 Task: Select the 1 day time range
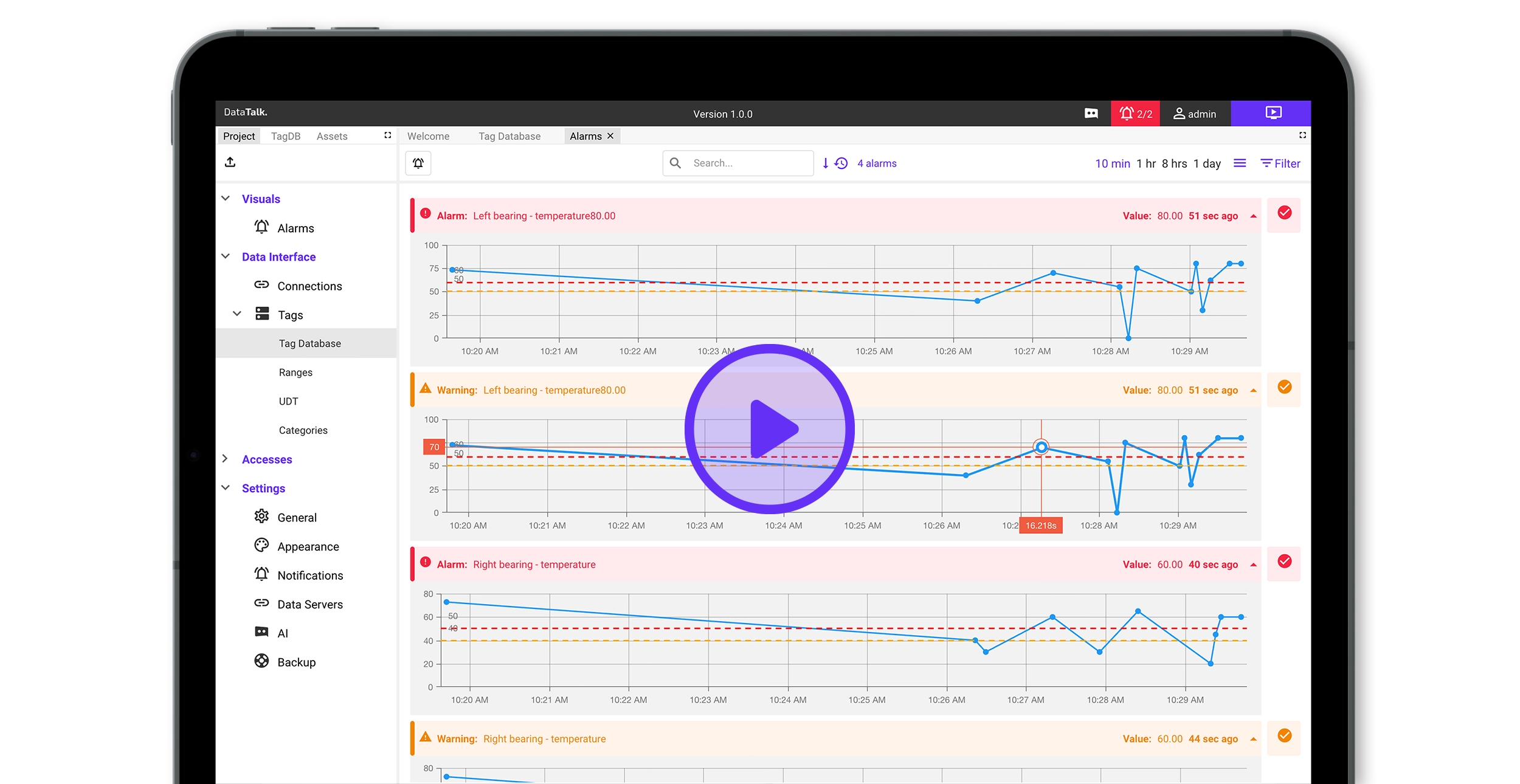point(1207,163)
